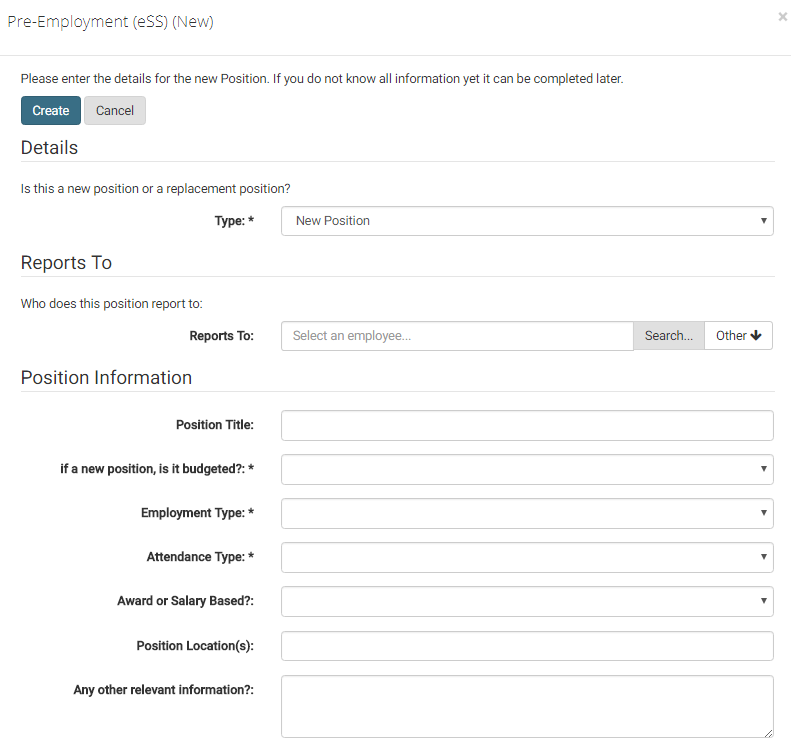Viewport: 791px width, 749px height.
Task: Grab the text area resize handle
Action: [x=768, y=733]
